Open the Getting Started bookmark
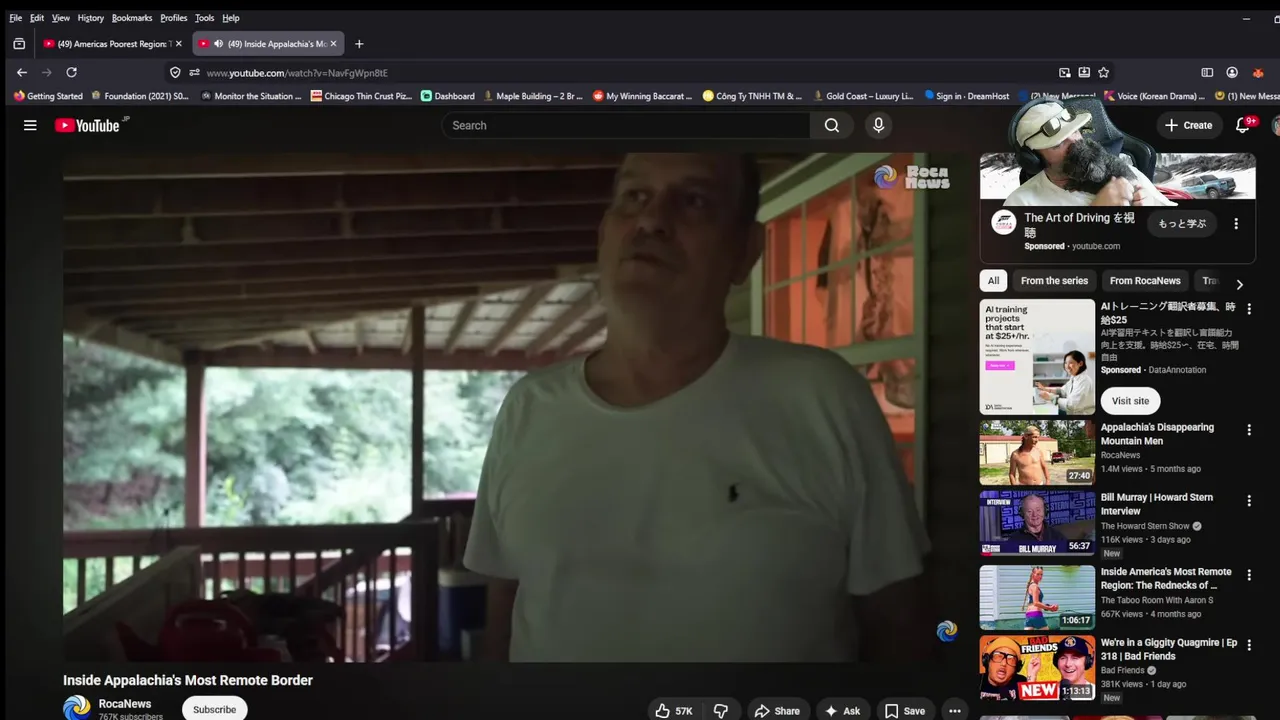This screenshot has height=720, width=1280. click(x=48, y=96)
